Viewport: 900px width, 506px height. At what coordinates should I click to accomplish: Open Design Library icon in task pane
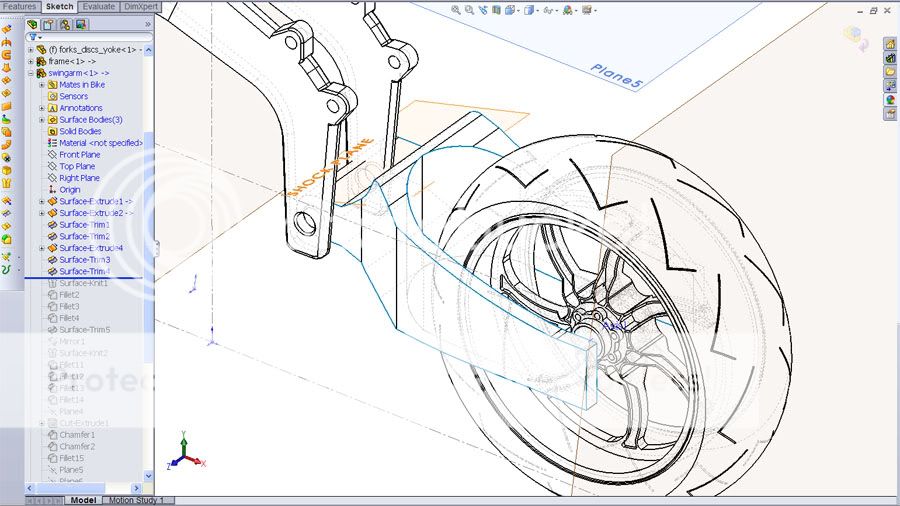point(890,58)
